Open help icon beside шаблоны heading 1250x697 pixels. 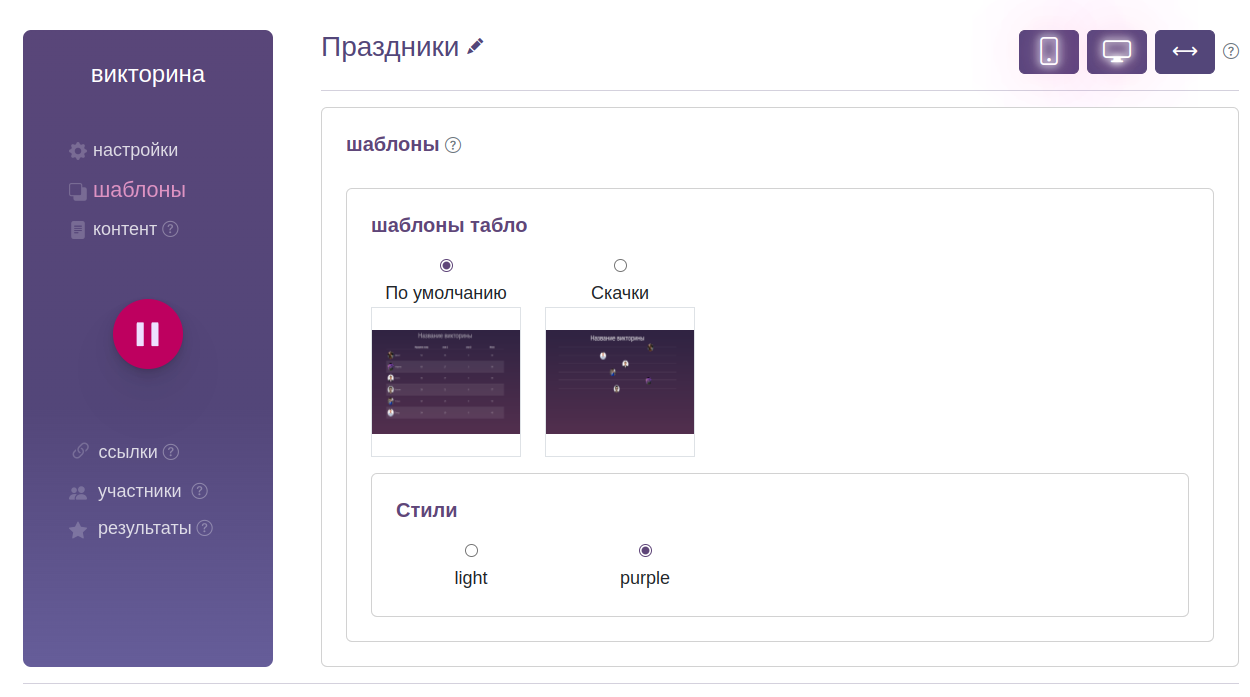453,145
